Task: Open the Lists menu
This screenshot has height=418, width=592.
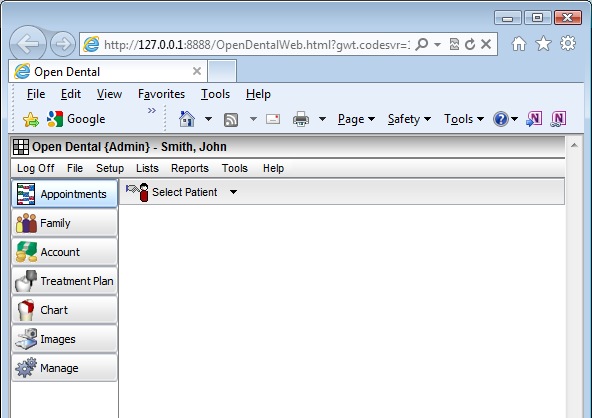Action: [x=147, y=168]
